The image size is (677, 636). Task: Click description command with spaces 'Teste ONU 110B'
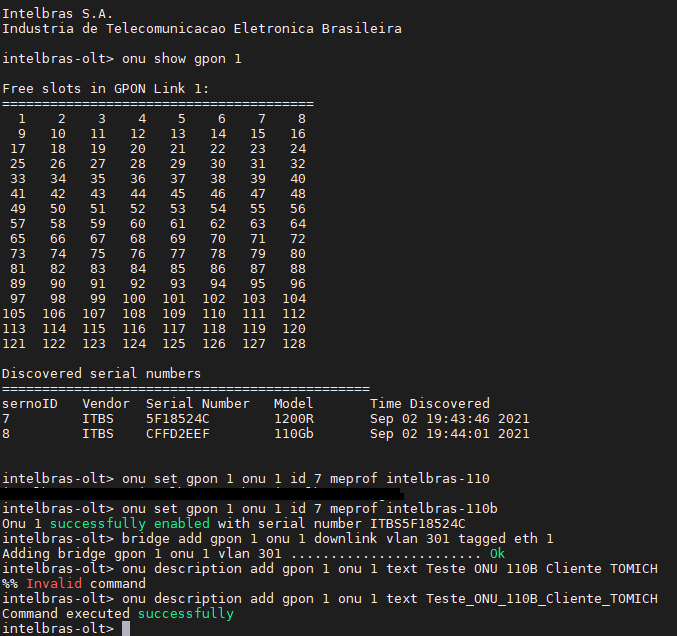389,569
